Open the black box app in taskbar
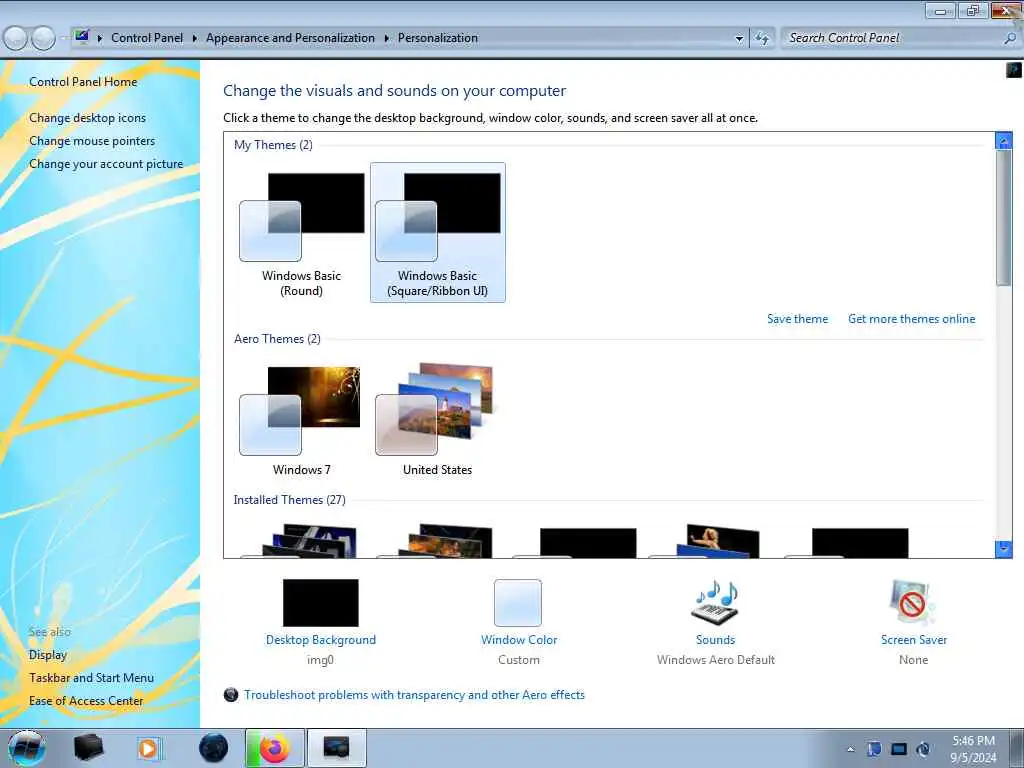 point(88,748)
